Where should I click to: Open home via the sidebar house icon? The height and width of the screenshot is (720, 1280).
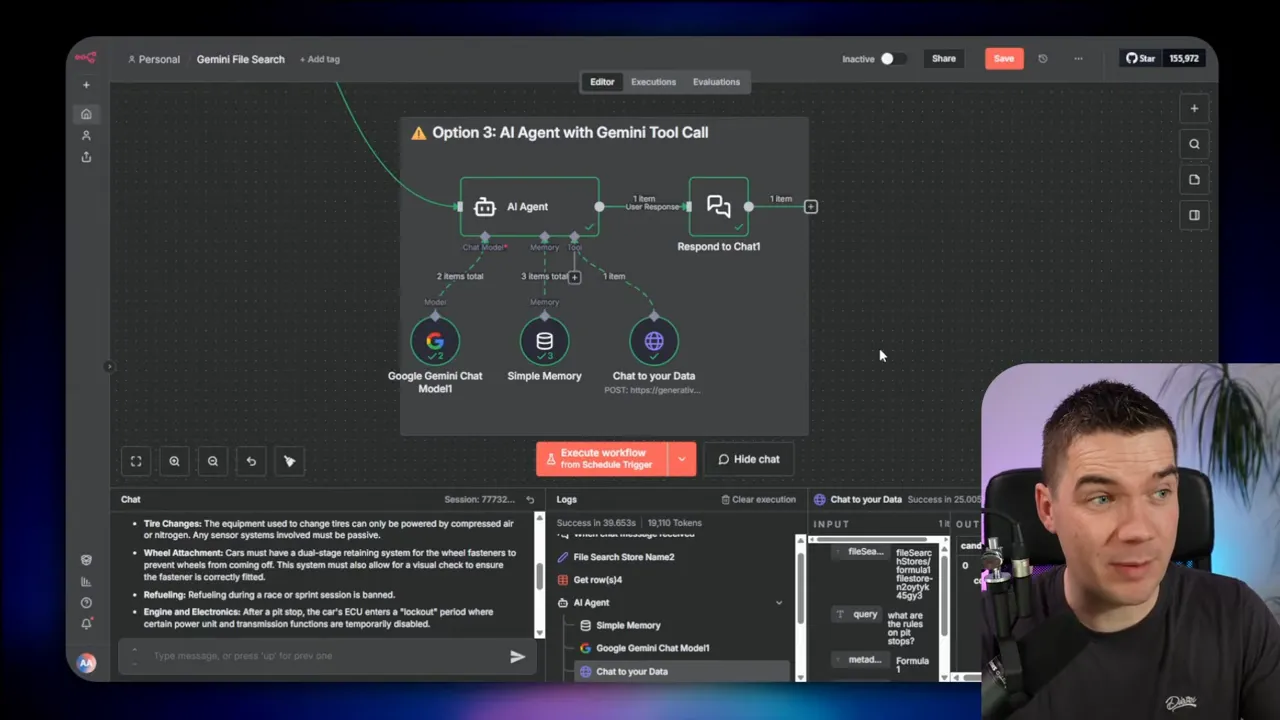click(x=86, y=113)
